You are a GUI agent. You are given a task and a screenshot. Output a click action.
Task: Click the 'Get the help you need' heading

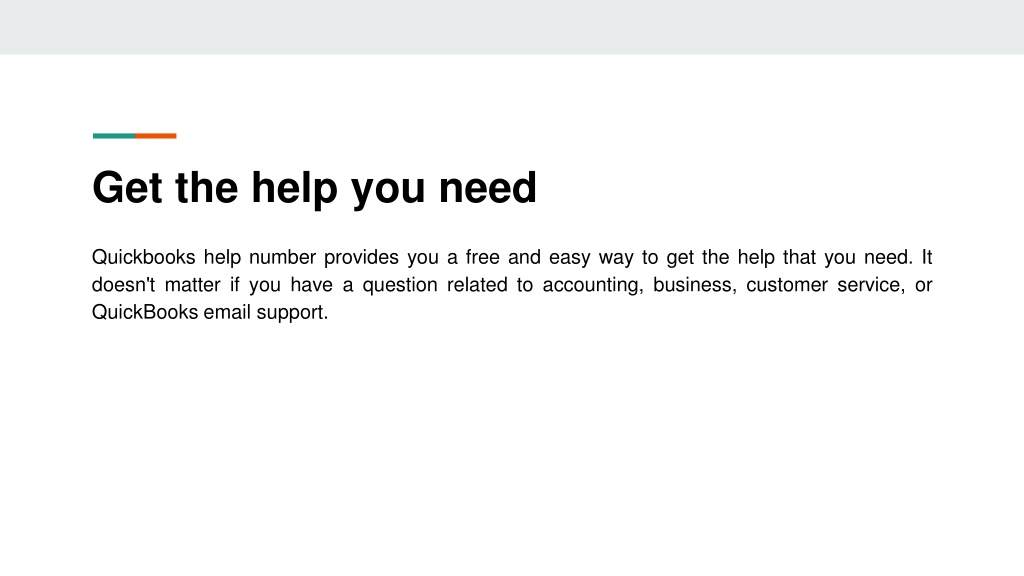[x=314, y=188]
